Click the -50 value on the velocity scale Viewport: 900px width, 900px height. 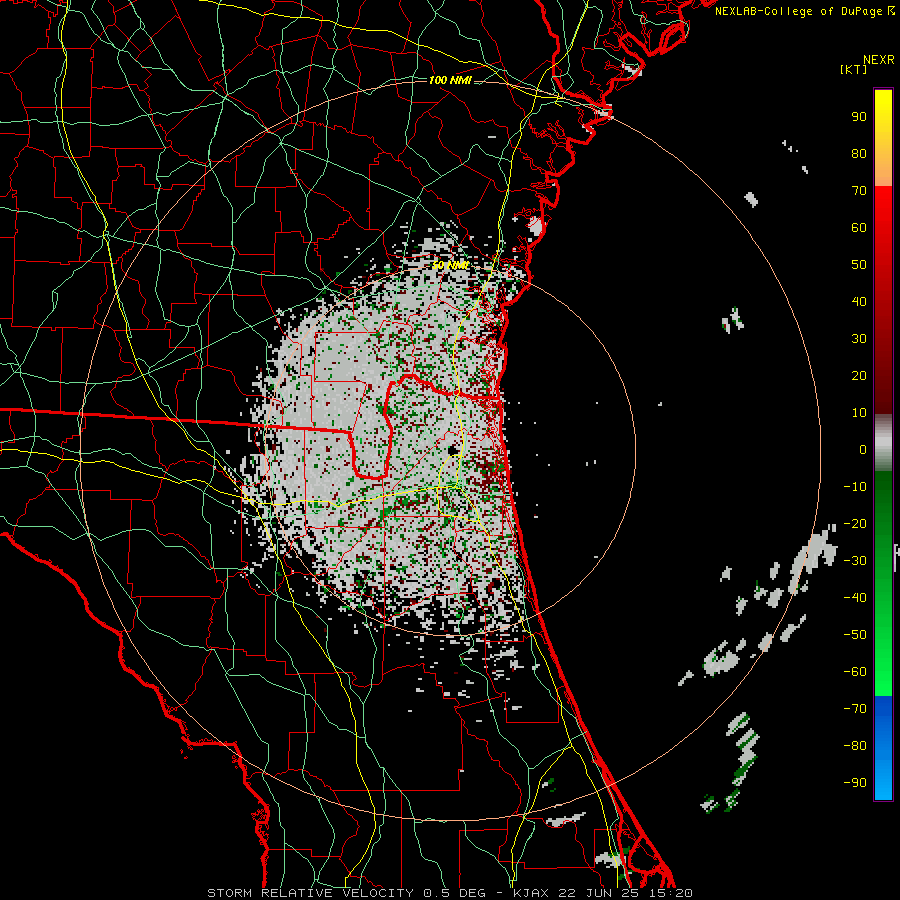tap(855, 635)
